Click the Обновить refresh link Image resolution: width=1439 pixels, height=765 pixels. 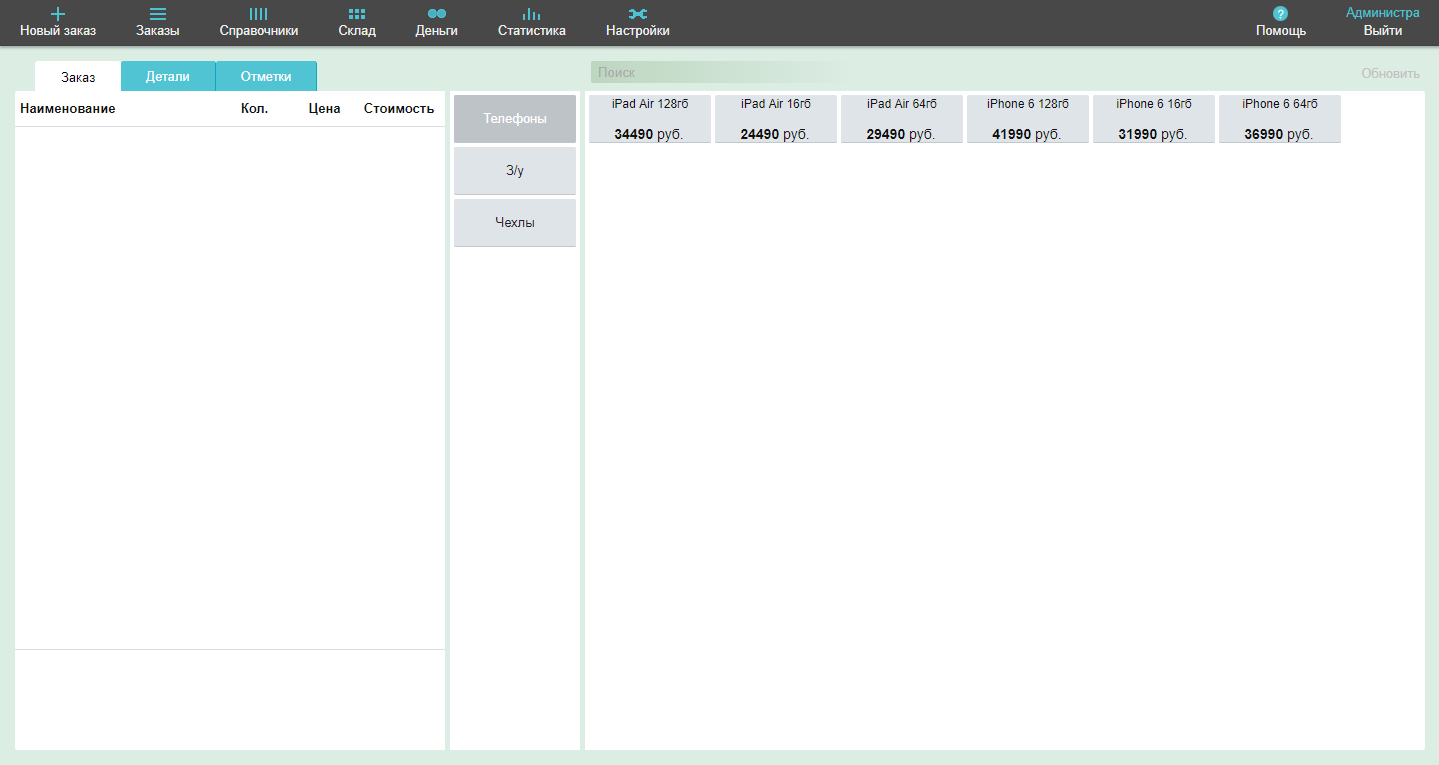click(x=1390, y=74)
